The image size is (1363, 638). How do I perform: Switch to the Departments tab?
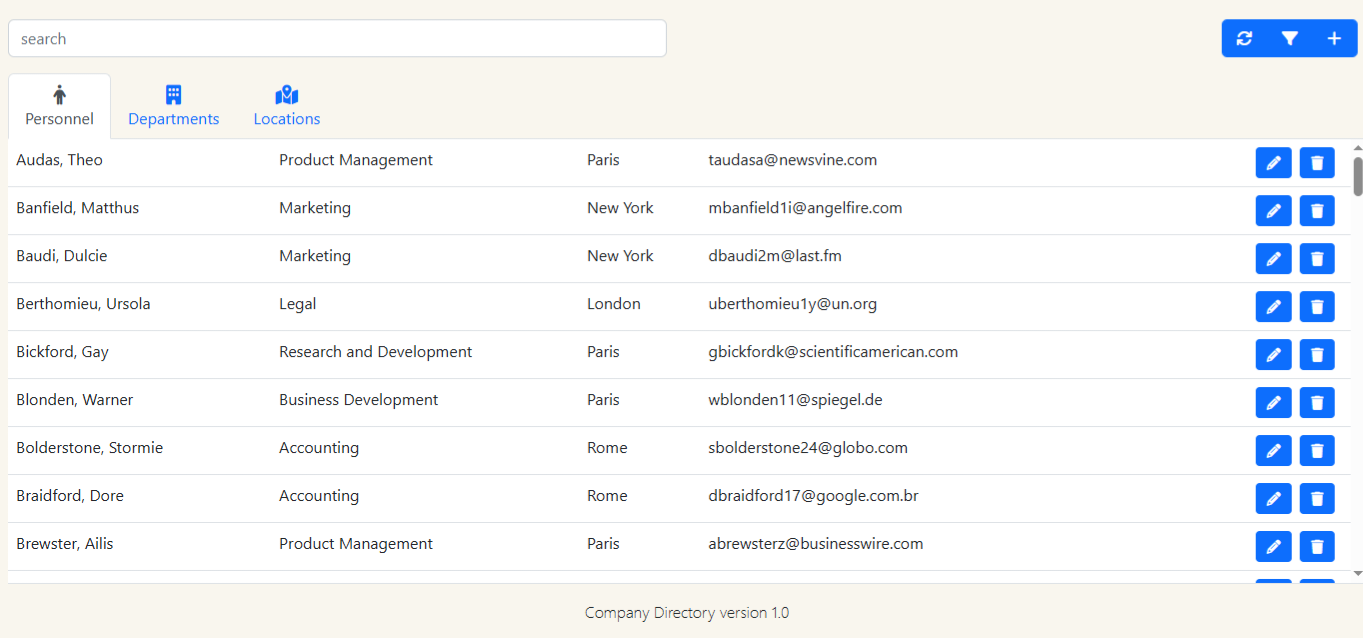[x=173, y=105]
